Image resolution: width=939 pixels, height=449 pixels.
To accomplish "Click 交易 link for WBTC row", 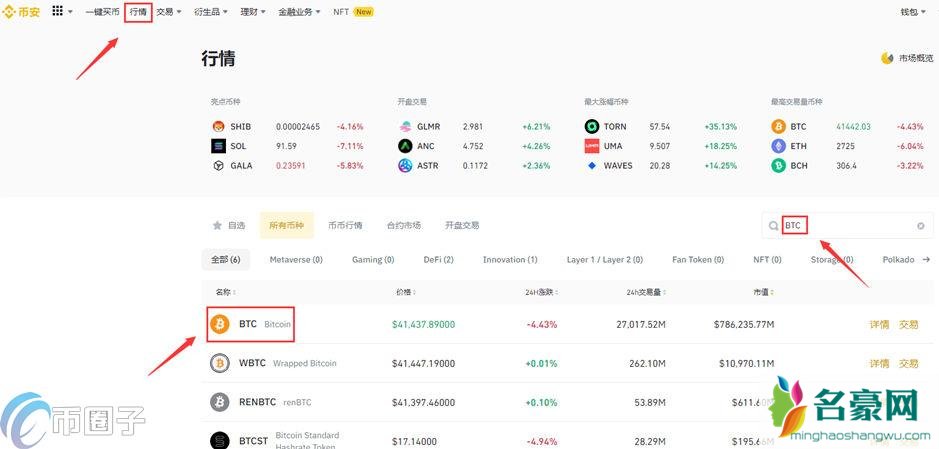I will pos(908,363).
